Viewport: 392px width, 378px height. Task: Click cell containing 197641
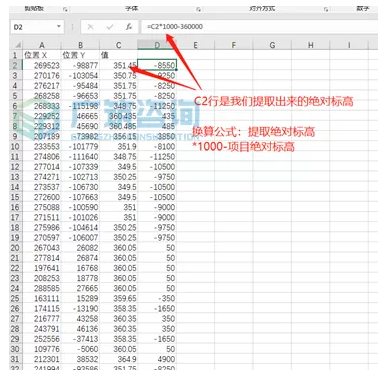click(x=42, y=268)
